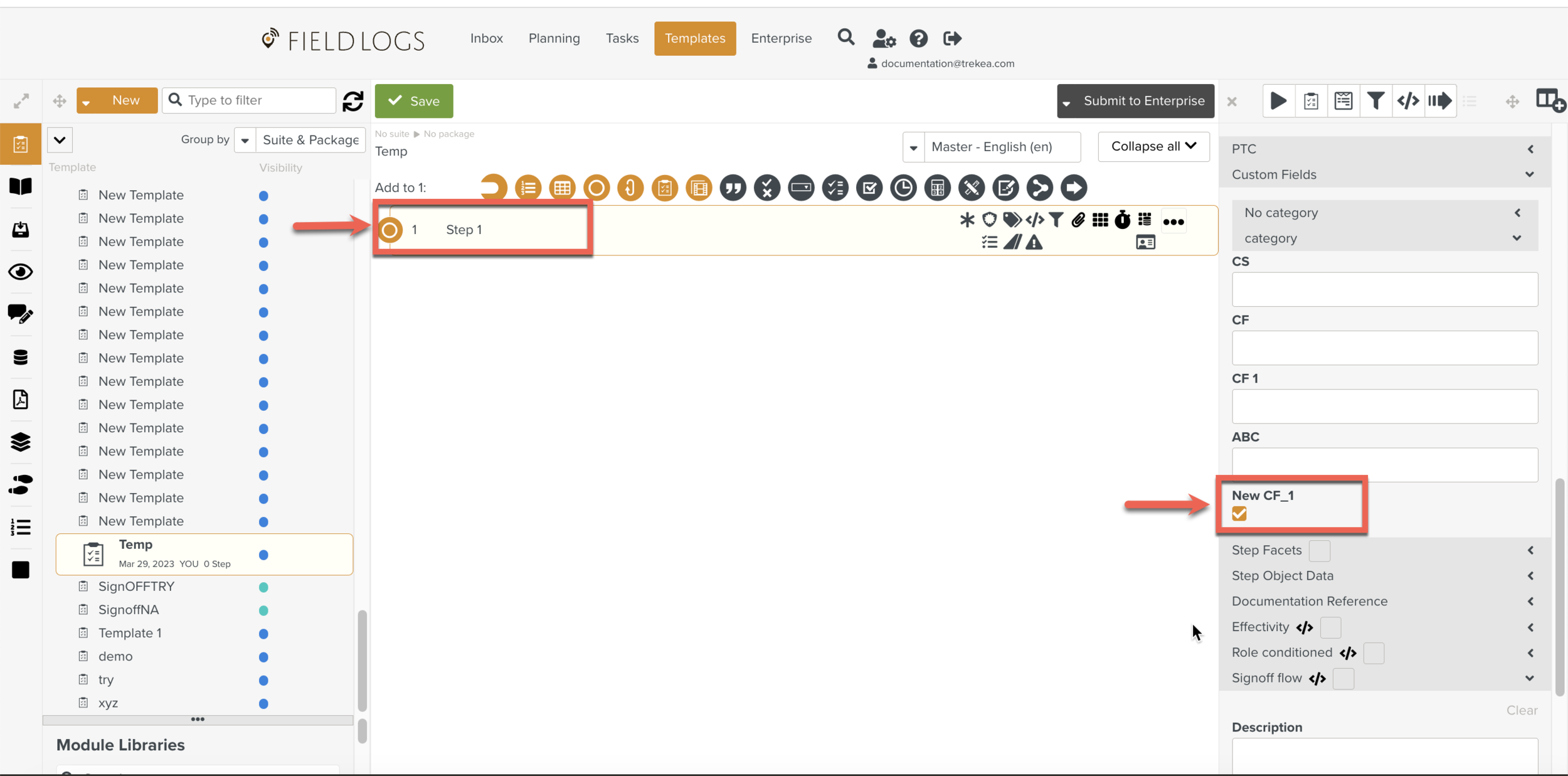The height and width of the screenshot is (776, 1568).
Task: Toggle the New CF_1 checkbox
Action: pyautogui.click(x=1239, y=514)
